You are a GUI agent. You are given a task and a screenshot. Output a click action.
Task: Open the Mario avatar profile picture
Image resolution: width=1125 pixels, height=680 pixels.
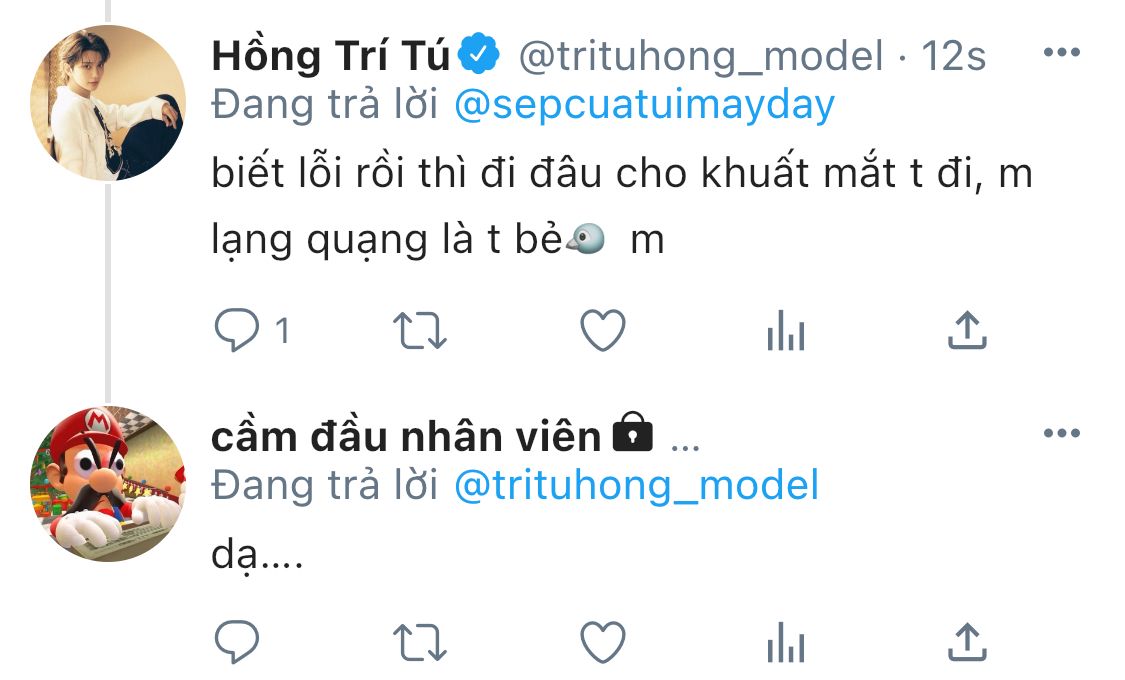108,483
